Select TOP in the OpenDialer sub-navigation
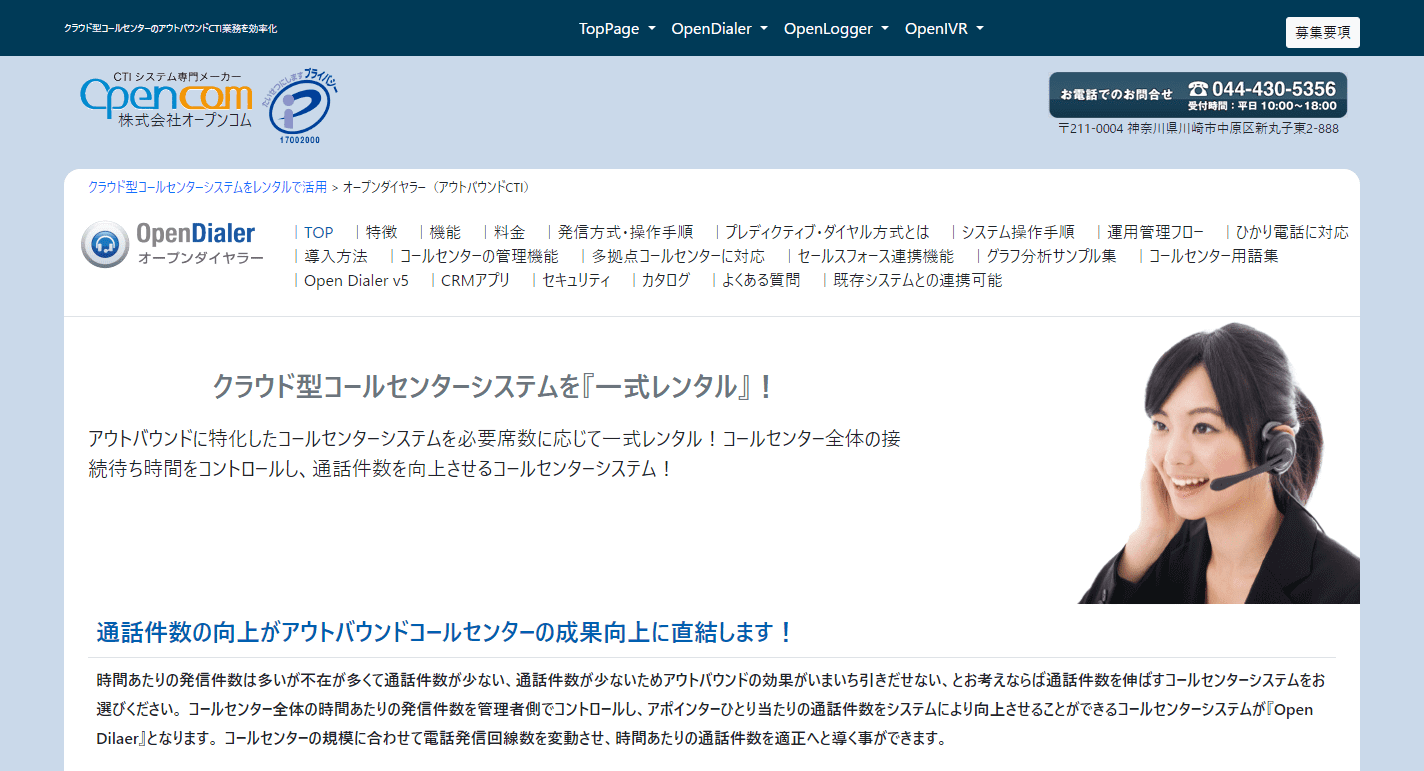Screen dimensions: 1424x771 (317, 232)
